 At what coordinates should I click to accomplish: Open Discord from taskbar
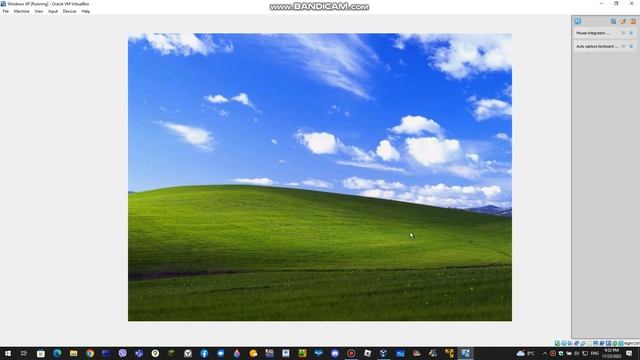click(335, 353)
